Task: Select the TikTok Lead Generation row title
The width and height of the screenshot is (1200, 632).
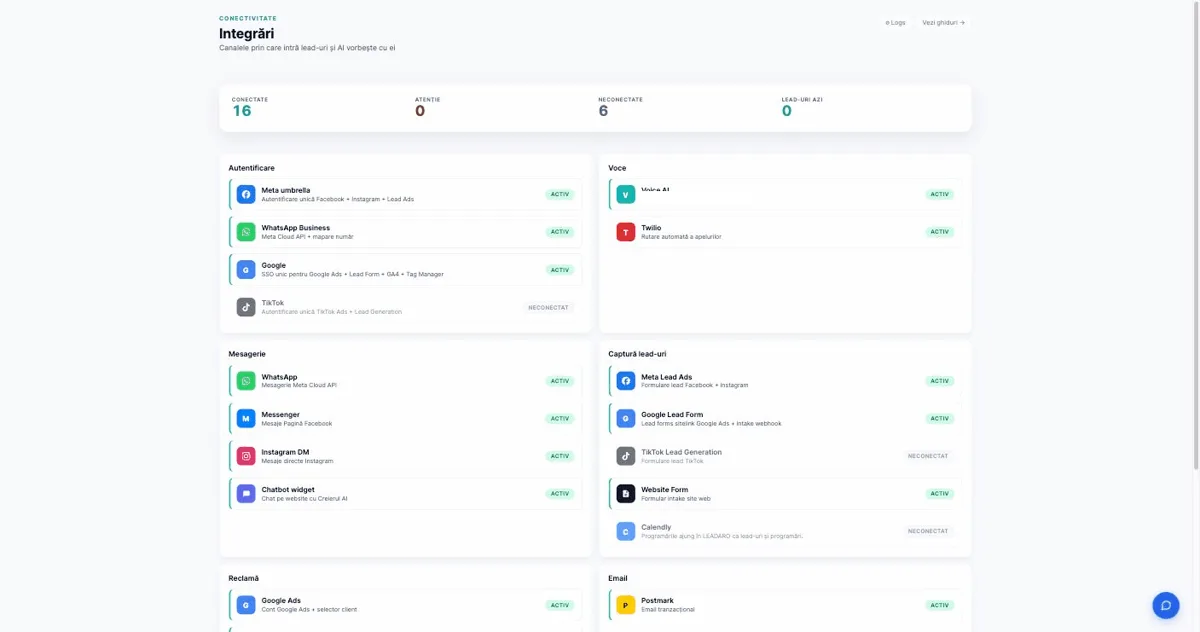Action: [682, 452]
